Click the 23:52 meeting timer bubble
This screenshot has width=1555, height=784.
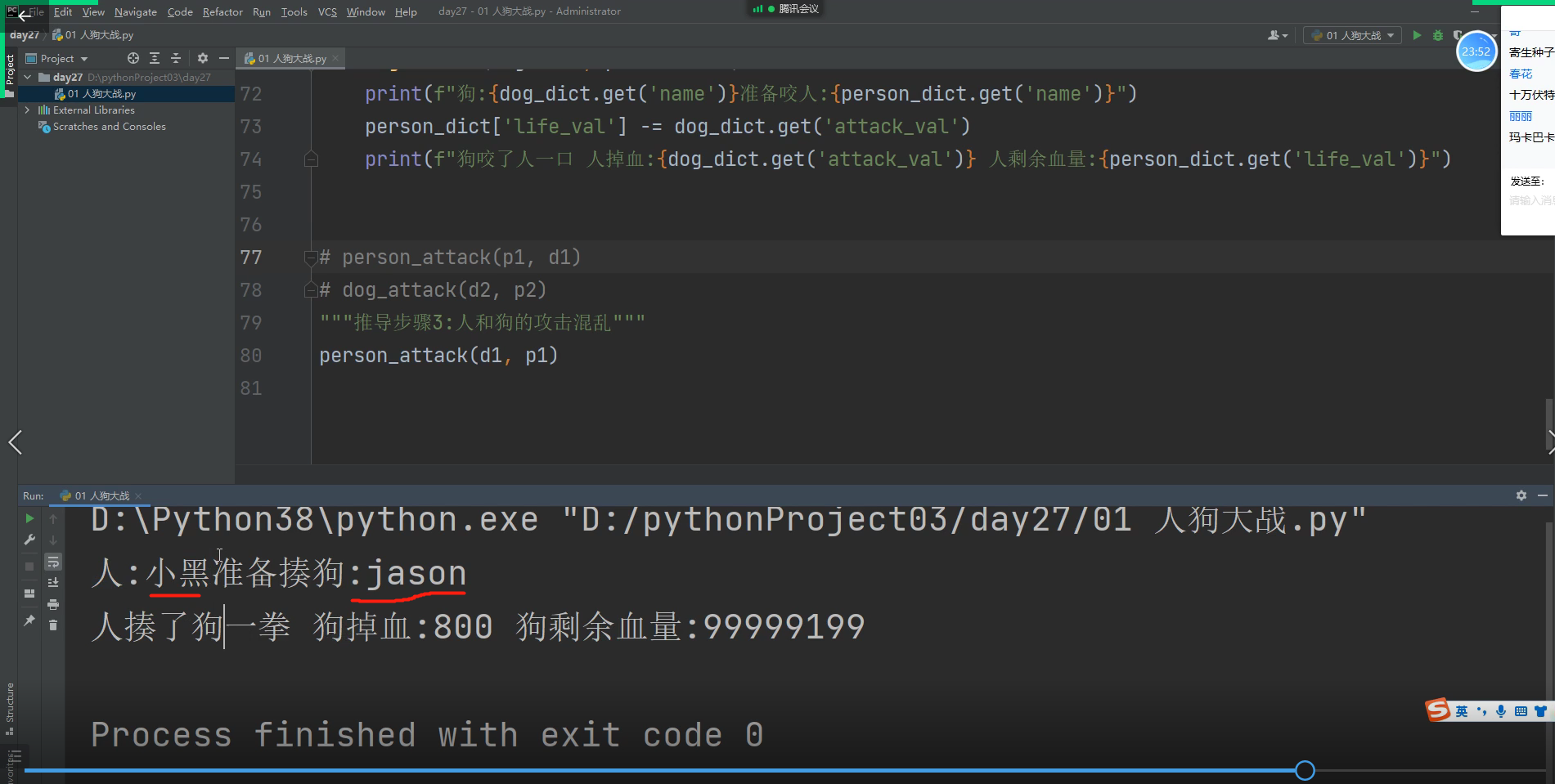click(1476, 51)
